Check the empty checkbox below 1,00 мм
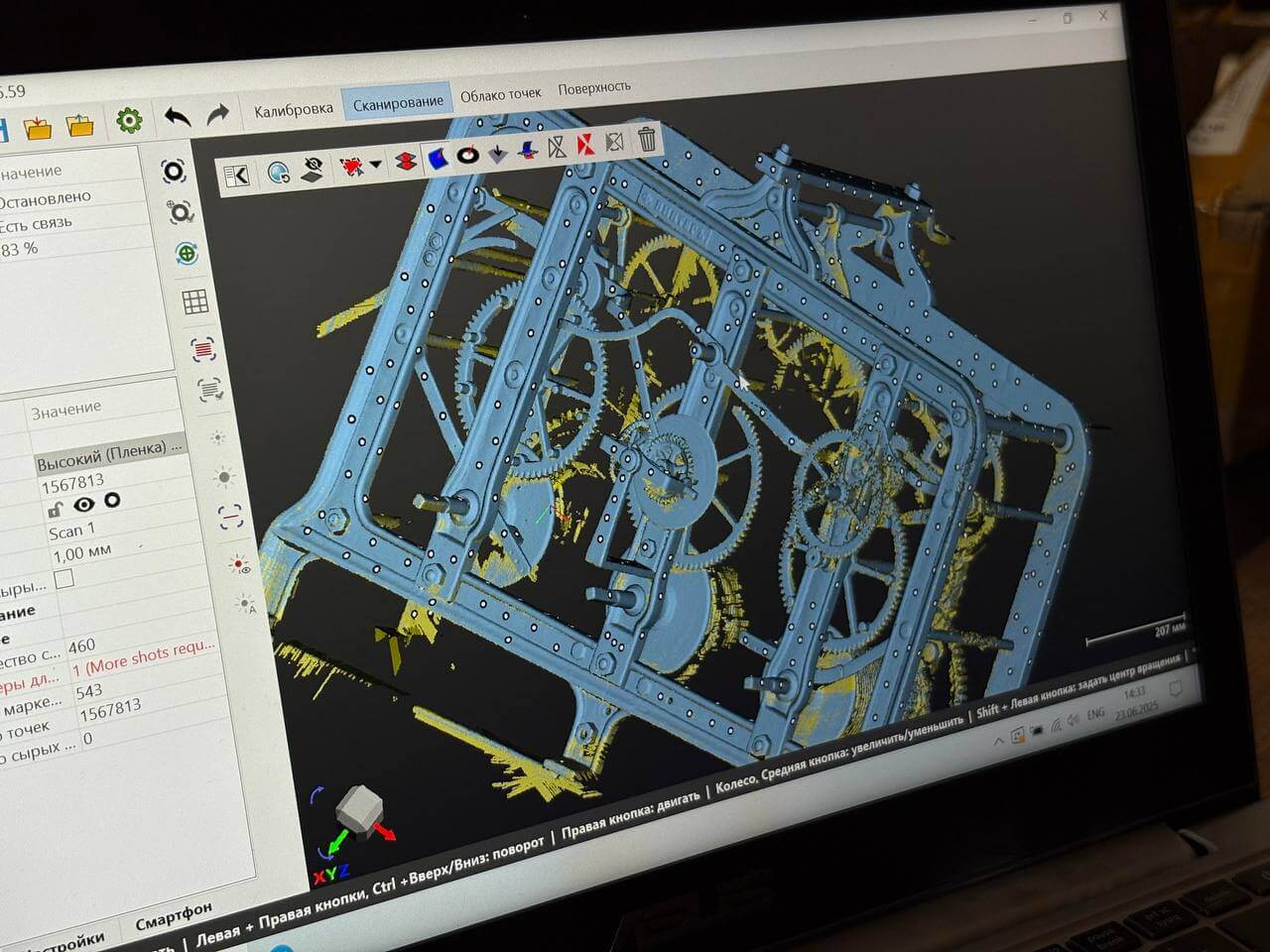 tap(64, 579)
